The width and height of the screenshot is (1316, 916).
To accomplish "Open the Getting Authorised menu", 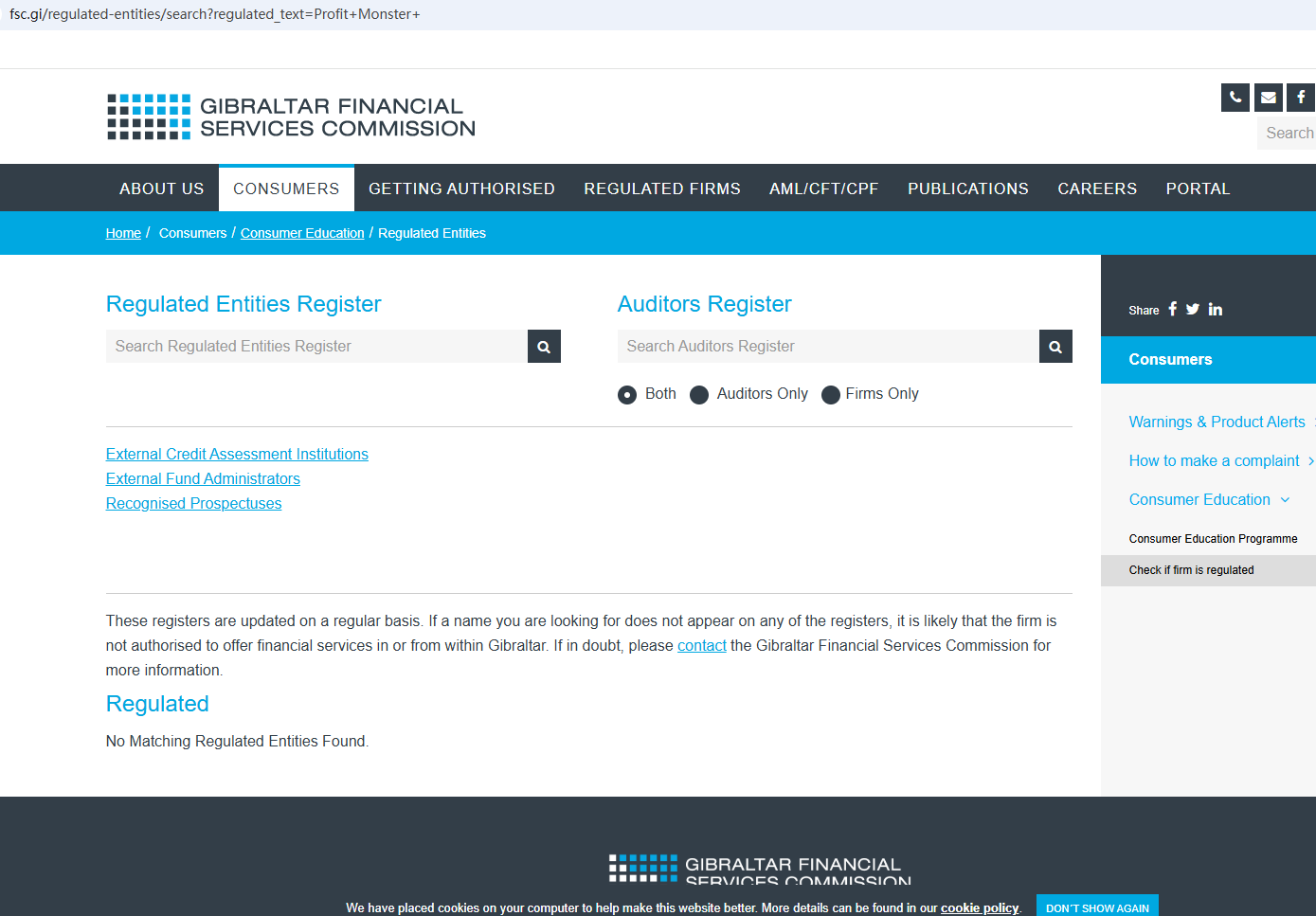I will 461,189.
